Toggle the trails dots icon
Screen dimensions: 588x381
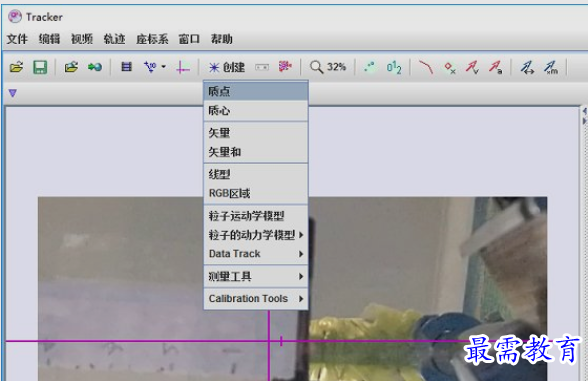coord(369,67)
